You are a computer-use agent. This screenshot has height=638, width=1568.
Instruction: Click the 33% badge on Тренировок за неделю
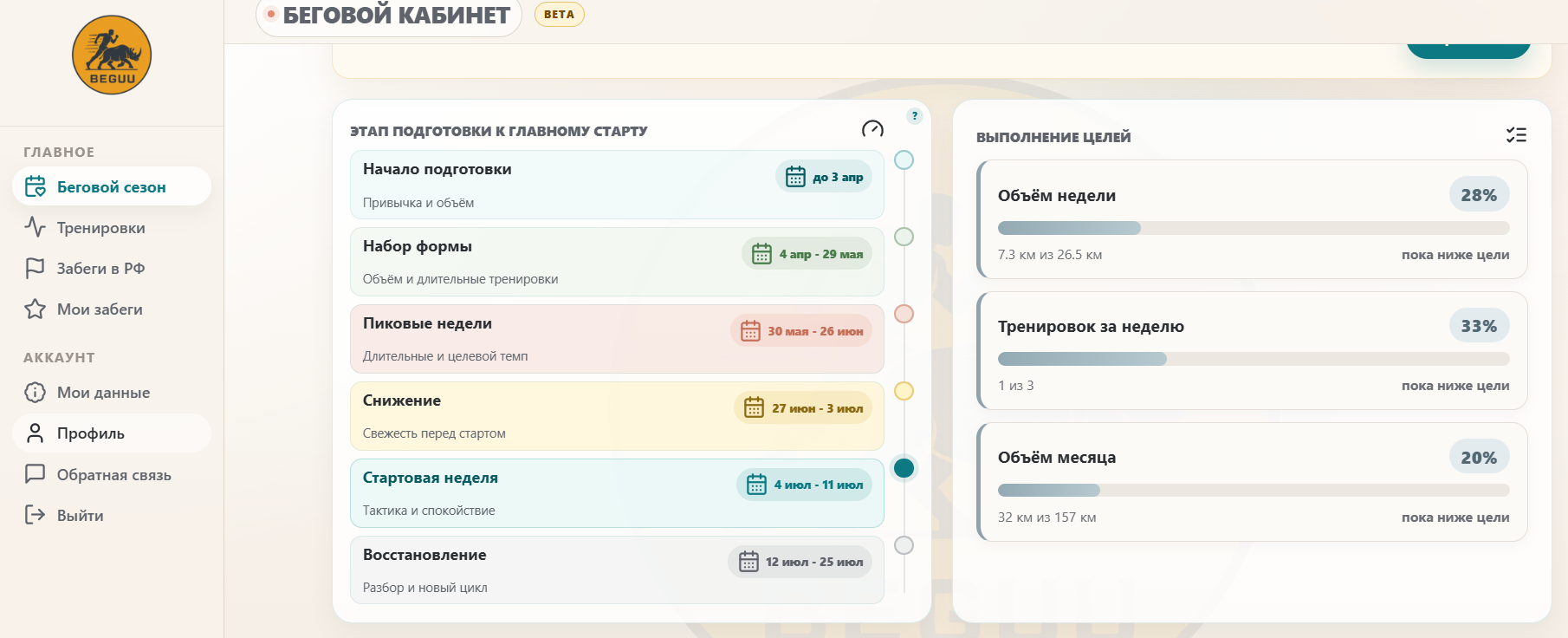(1479, 326)
